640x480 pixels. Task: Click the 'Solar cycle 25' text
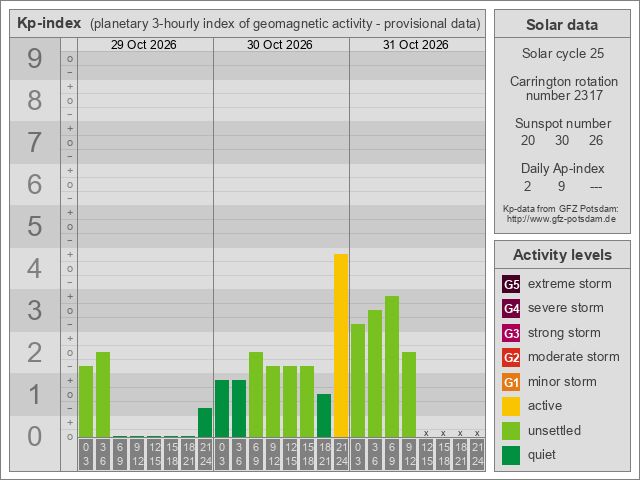click(562, 53)
